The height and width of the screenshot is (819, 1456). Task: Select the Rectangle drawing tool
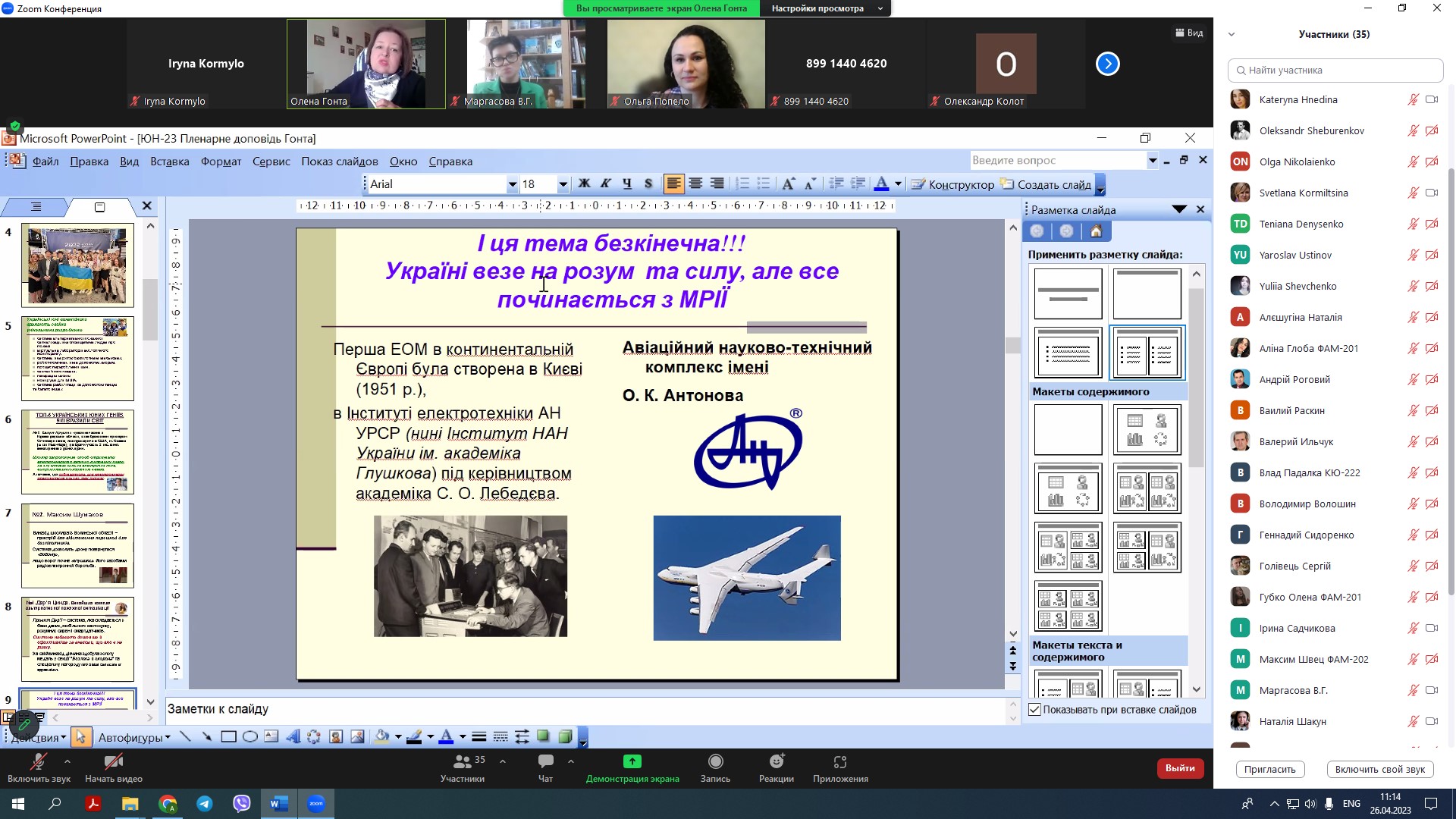point(228,737)
